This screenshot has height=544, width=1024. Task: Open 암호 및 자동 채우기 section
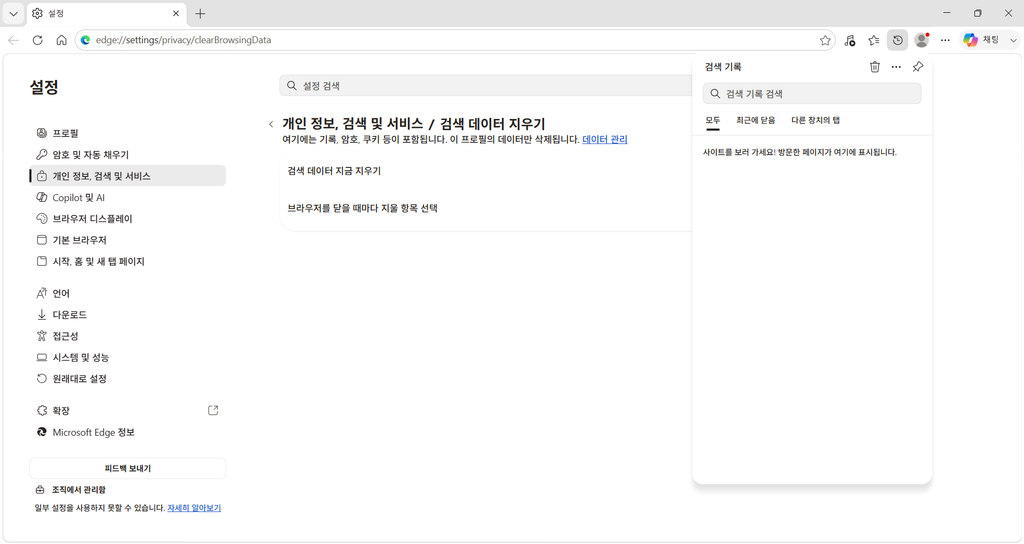point(128,155)
